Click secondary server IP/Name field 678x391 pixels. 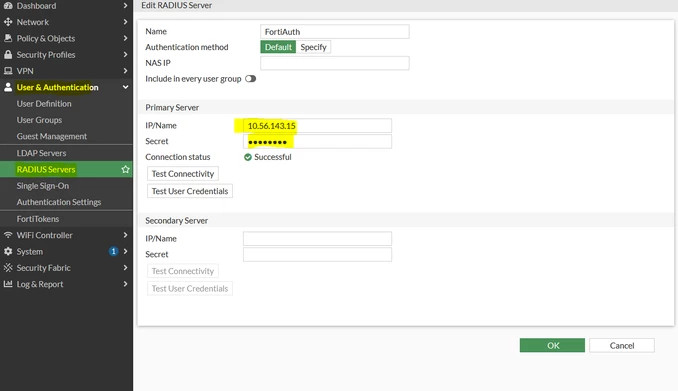click(317, 239)
